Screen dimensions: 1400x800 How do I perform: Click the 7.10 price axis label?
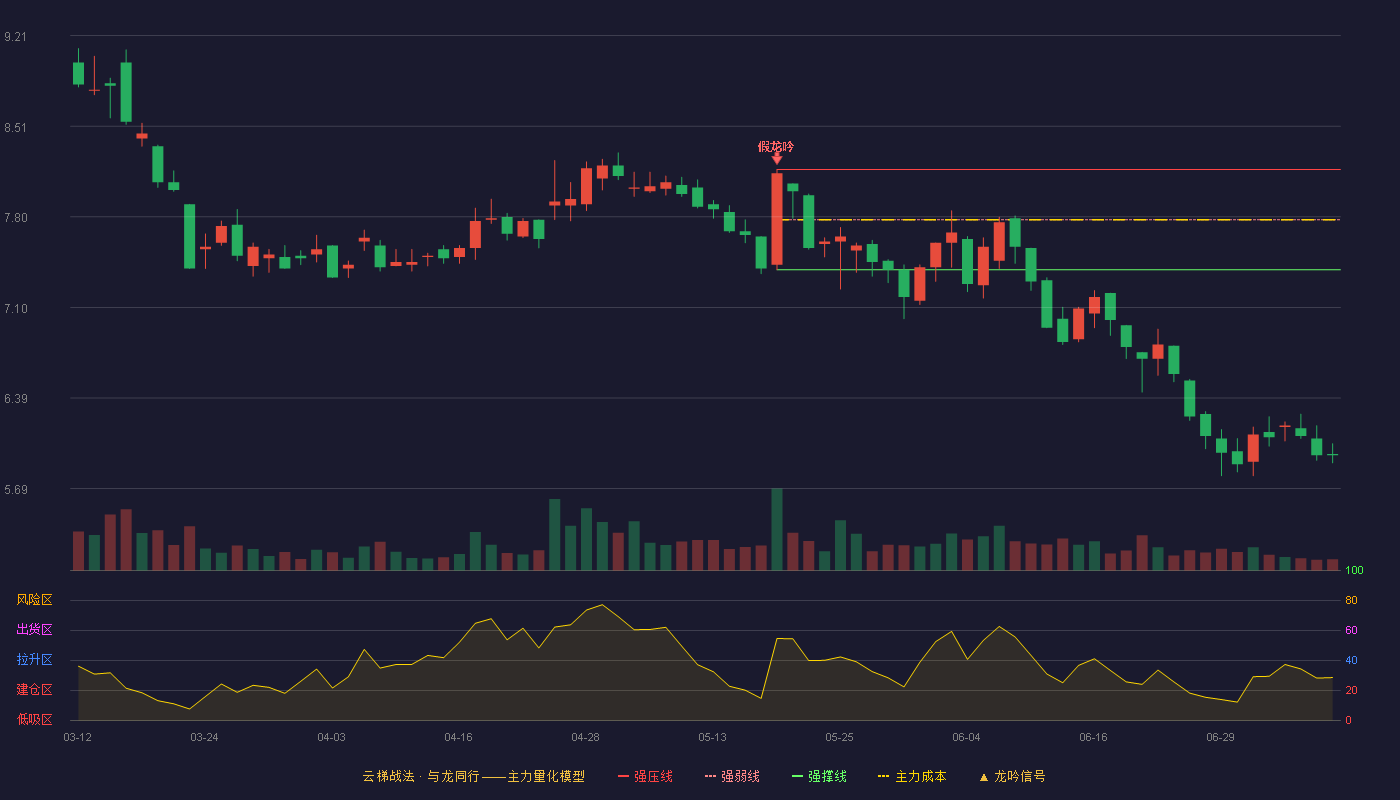(15, 308)
